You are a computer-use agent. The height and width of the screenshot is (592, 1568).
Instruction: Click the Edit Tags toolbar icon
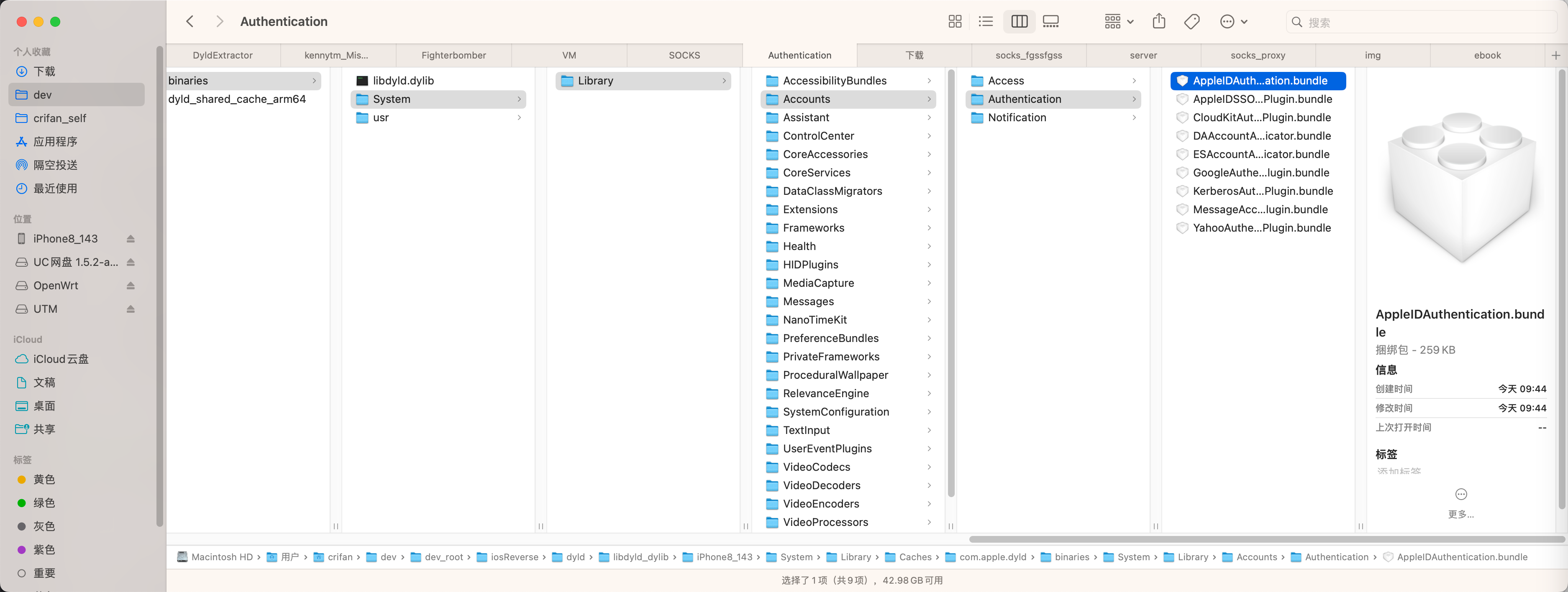click(x=1192, y=22)
